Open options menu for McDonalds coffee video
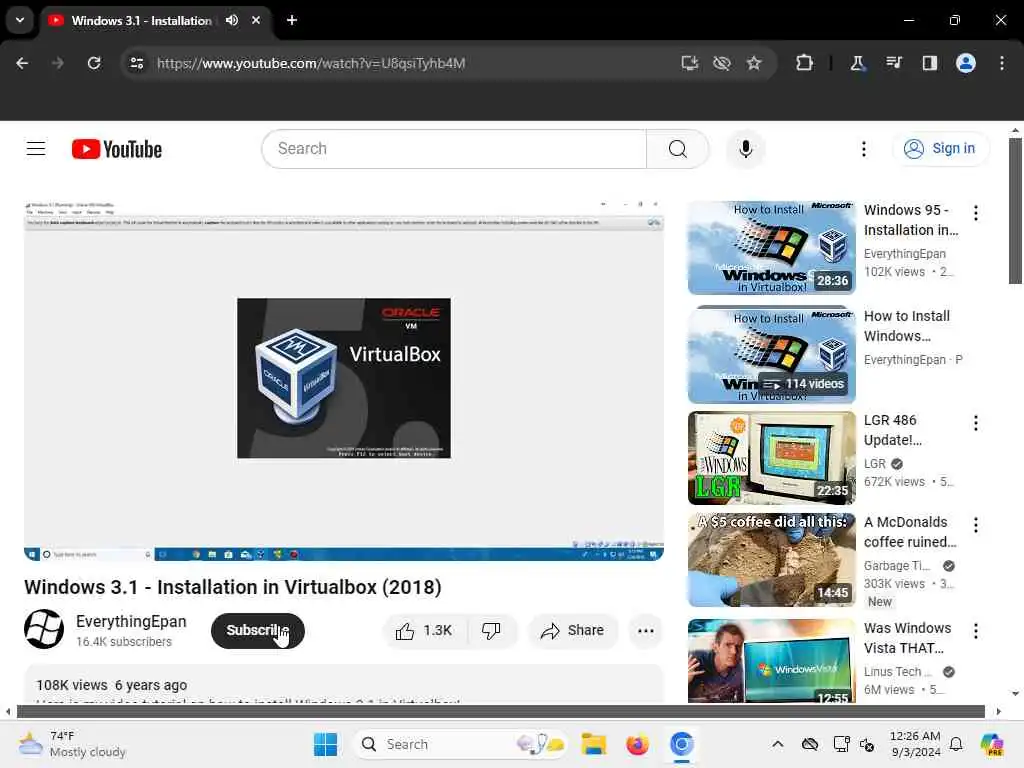 pos(975,525)
